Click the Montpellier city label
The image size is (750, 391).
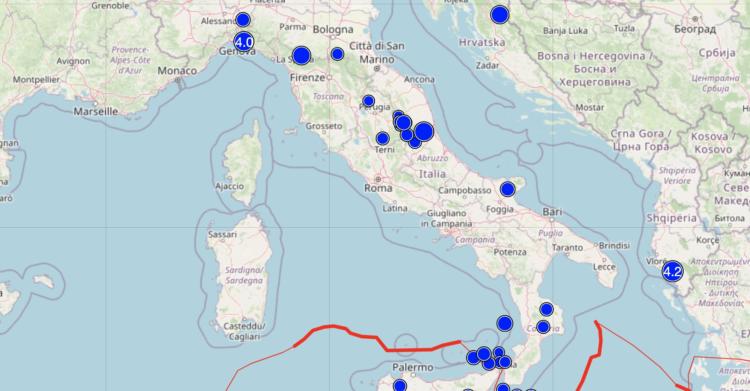[x=36, y=79]
